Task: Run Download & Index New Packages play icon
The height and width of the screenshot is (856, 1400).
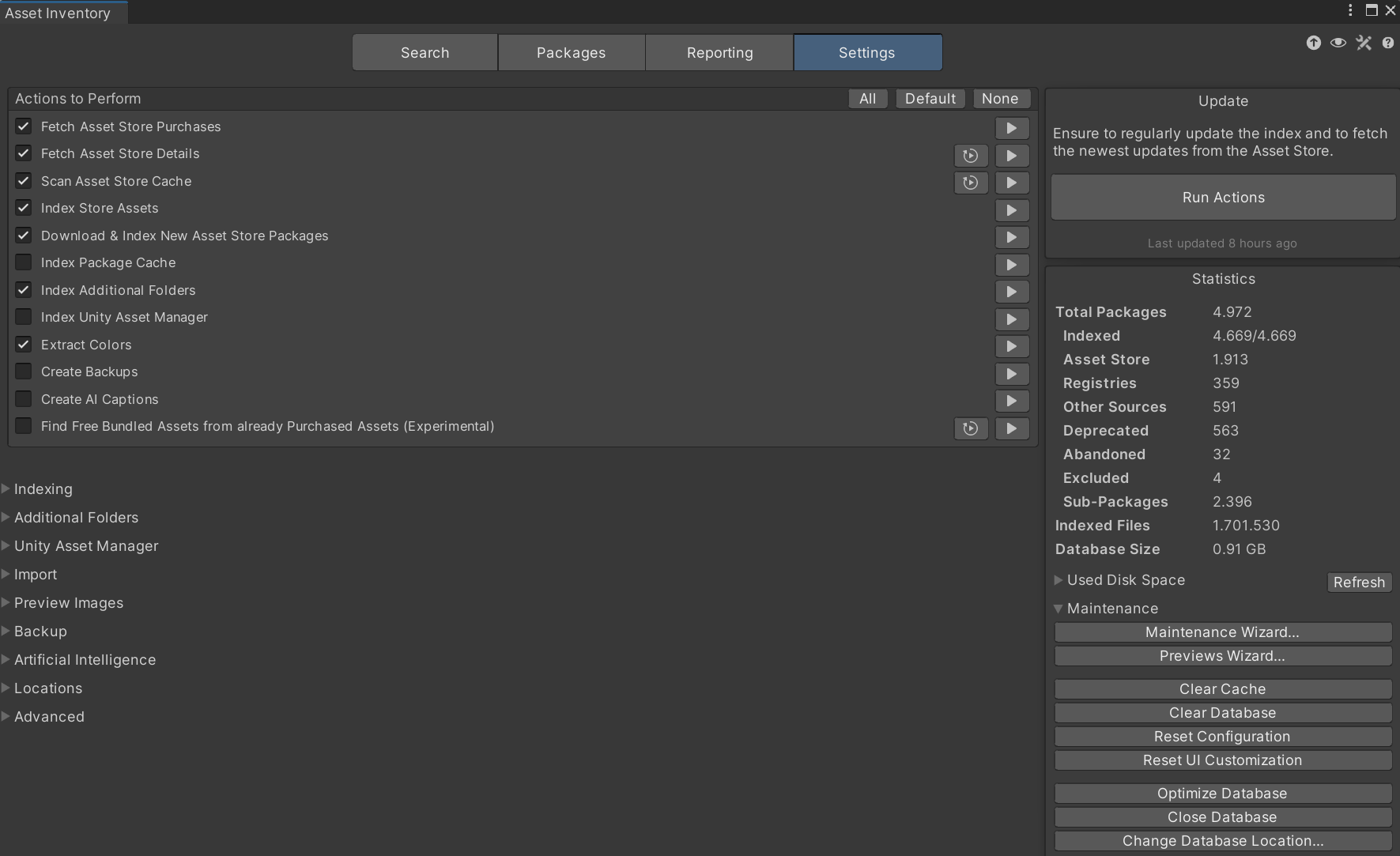Action: 1011,237
